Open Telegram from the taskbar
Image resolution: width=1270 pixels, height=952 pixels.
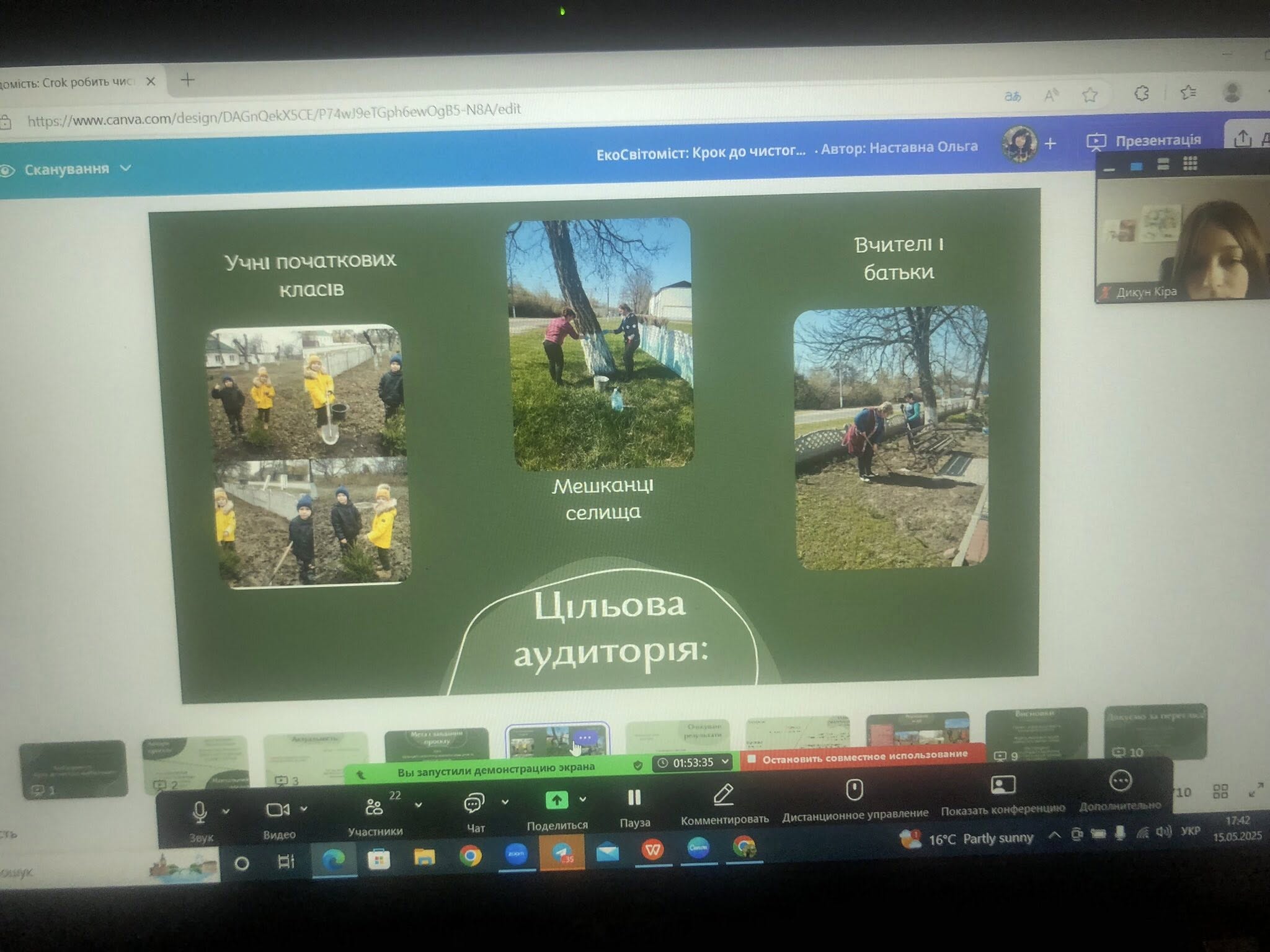pyautogui.click(x=562, y=853)
